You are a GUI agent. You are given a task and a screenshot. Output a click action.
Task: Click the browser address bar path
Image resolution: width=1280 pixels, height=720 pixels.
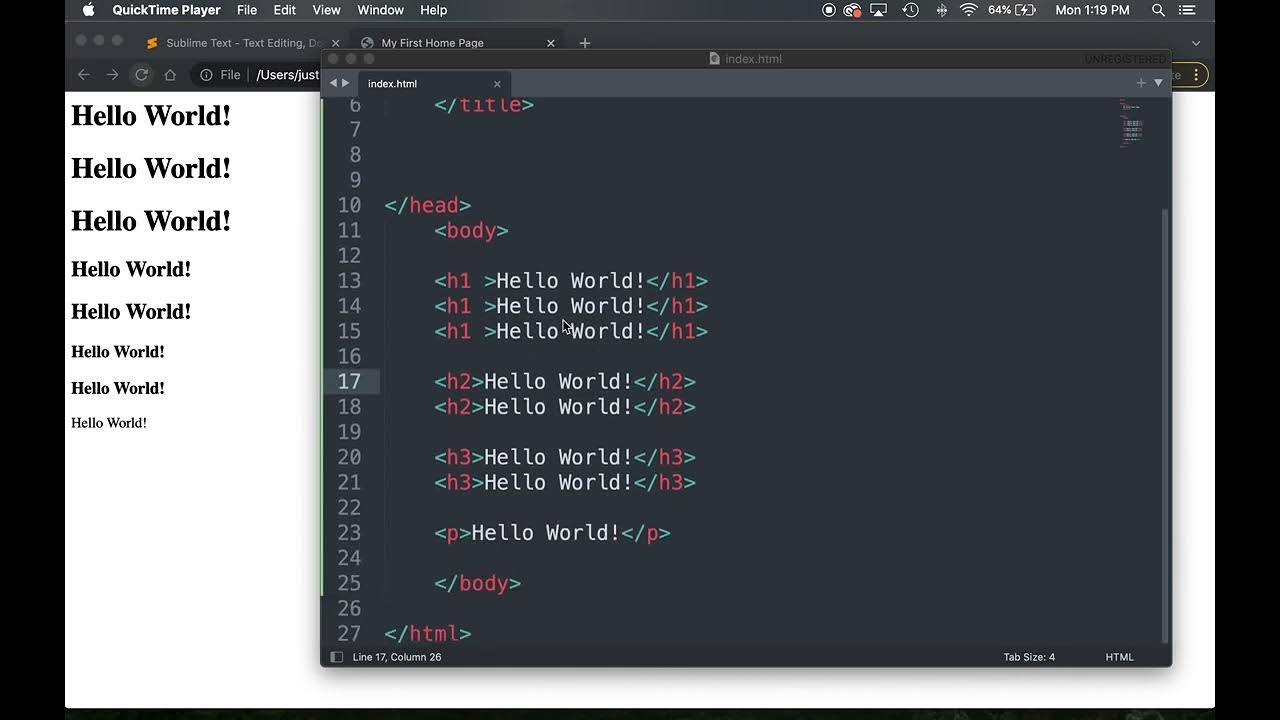[x=288, y=75]
